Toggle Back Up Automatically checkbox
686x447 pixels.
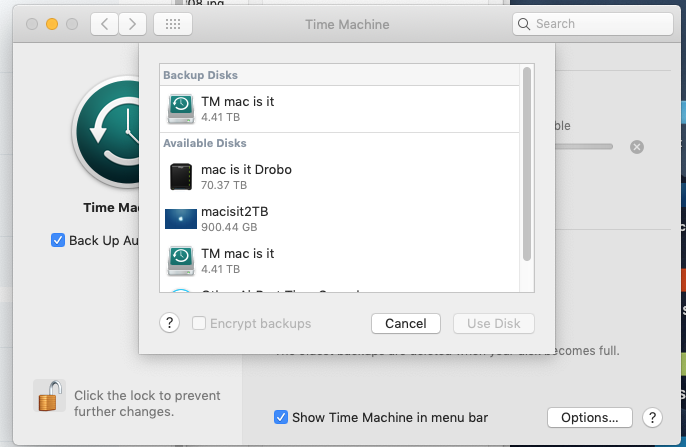coord(58,240)
